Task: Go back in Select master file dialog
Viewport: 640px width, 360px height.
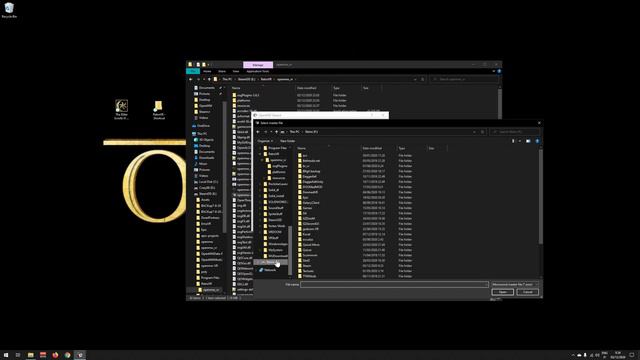Action: pyautogui.click(x=258, y=132)
